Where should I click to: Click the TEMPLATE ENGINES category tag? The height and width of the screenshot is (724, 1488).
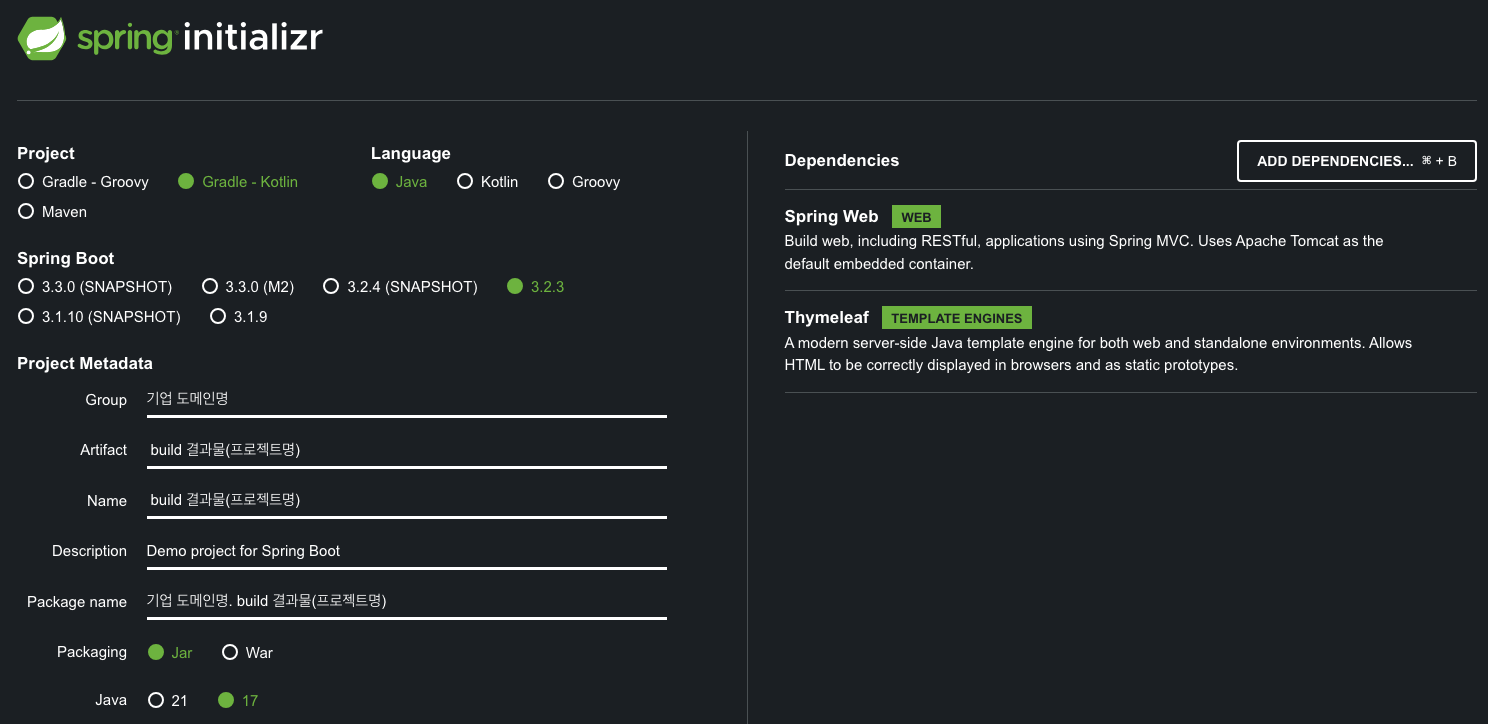click(x=956, y=318)
